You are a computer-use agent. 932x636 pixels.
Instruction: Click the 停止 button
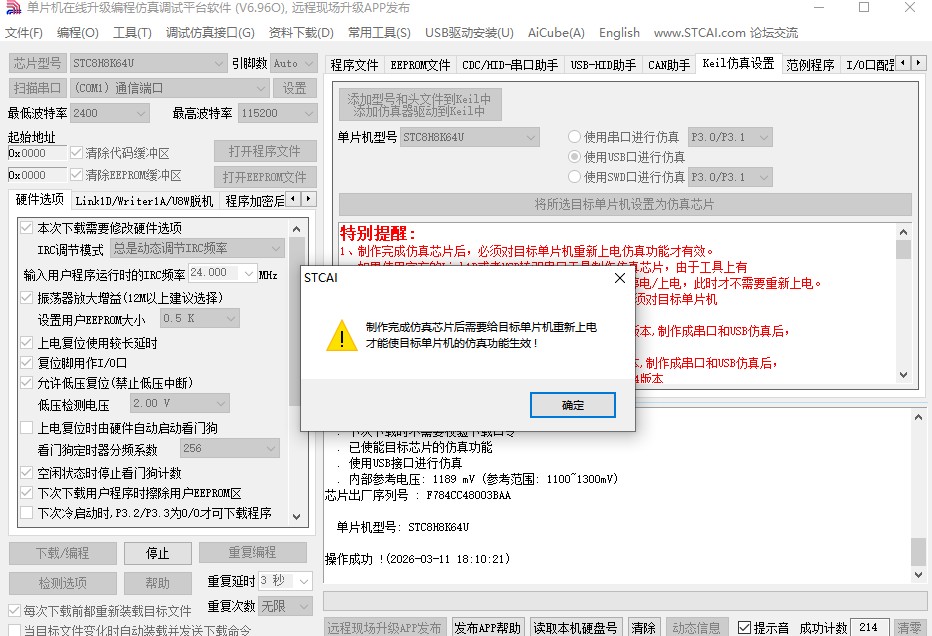coord(158,553)
